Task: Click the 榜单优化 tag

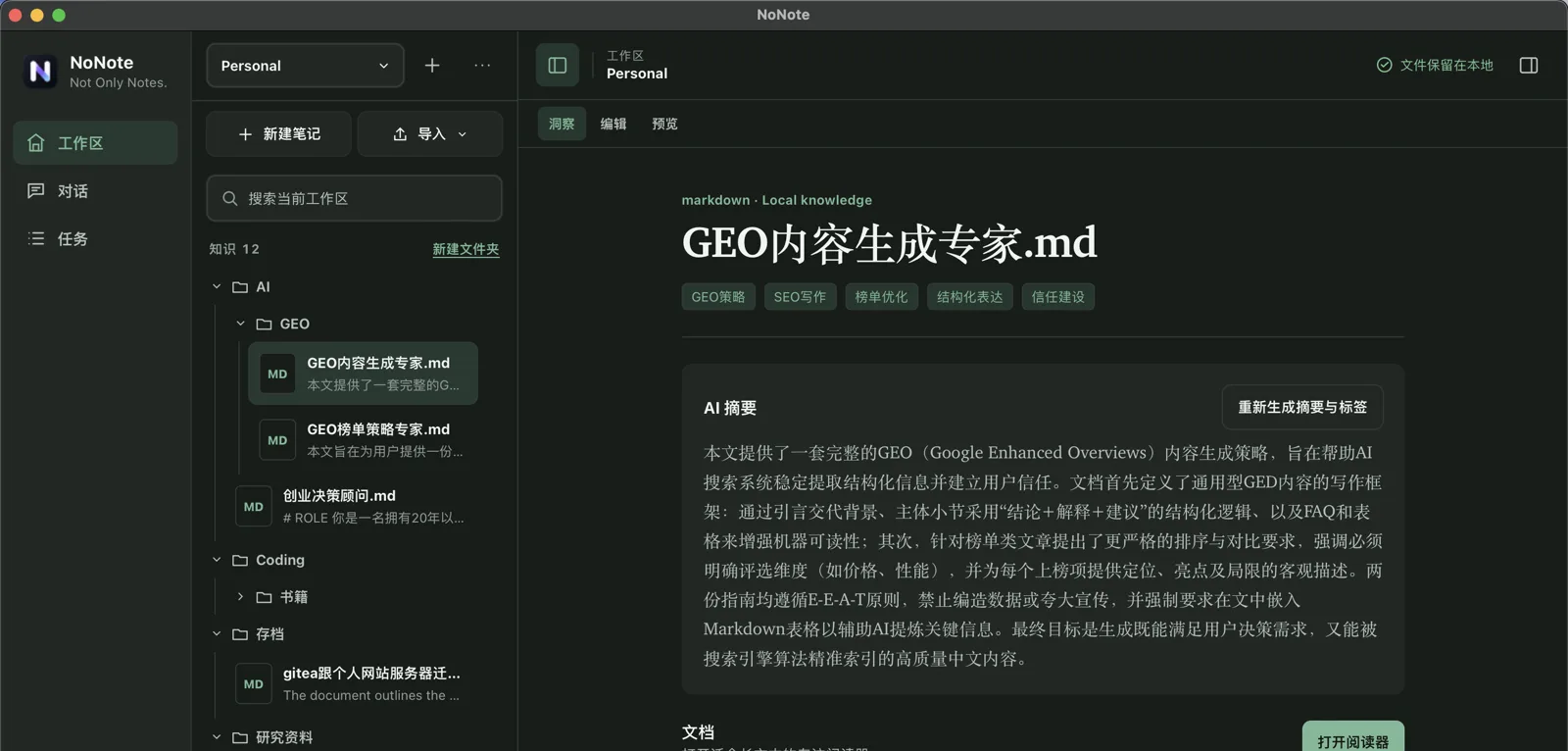Action: pos(881,297)
